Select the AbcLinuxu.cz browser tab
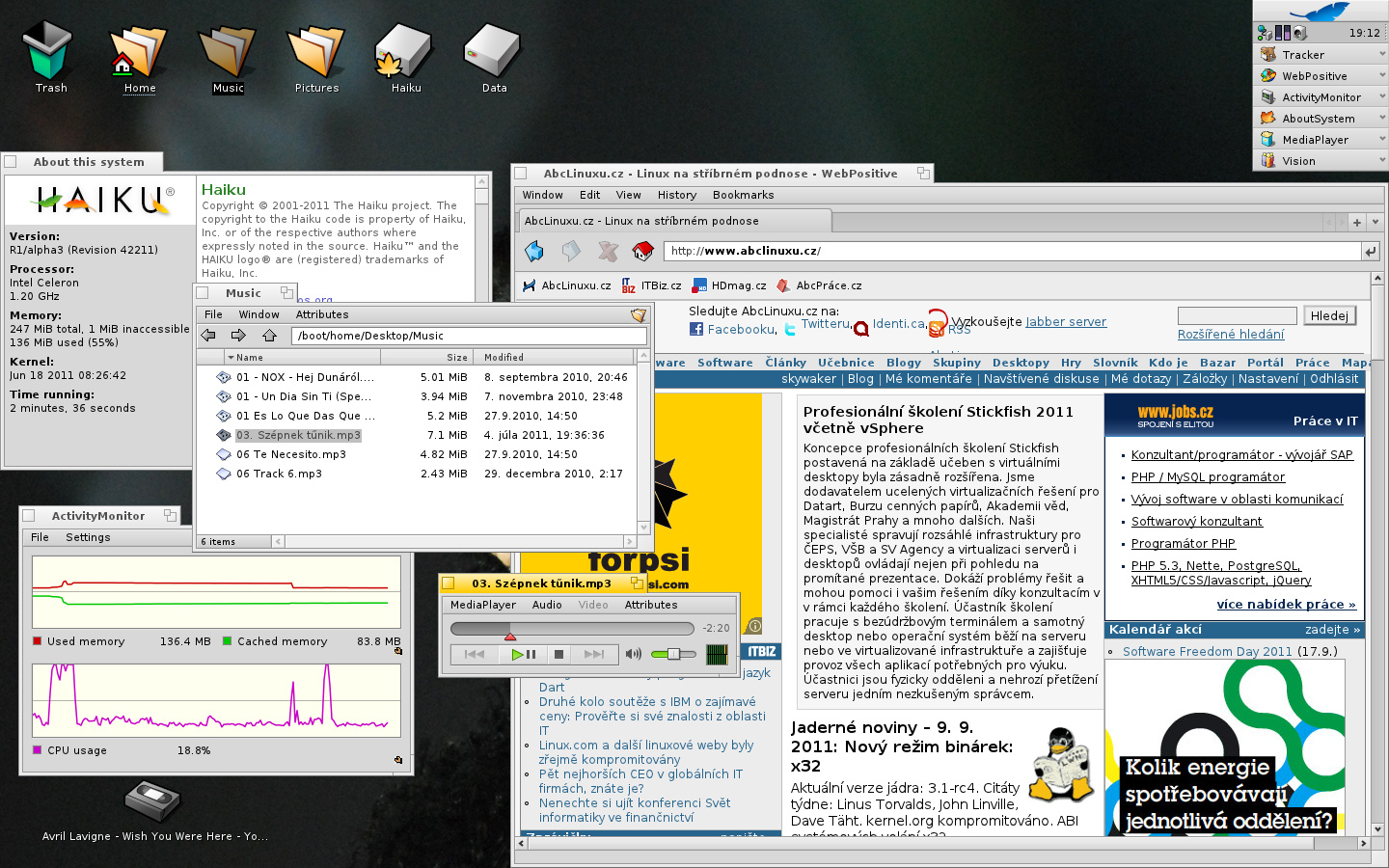This screenshot has height=868, width=1389. [x=674, y=221]
